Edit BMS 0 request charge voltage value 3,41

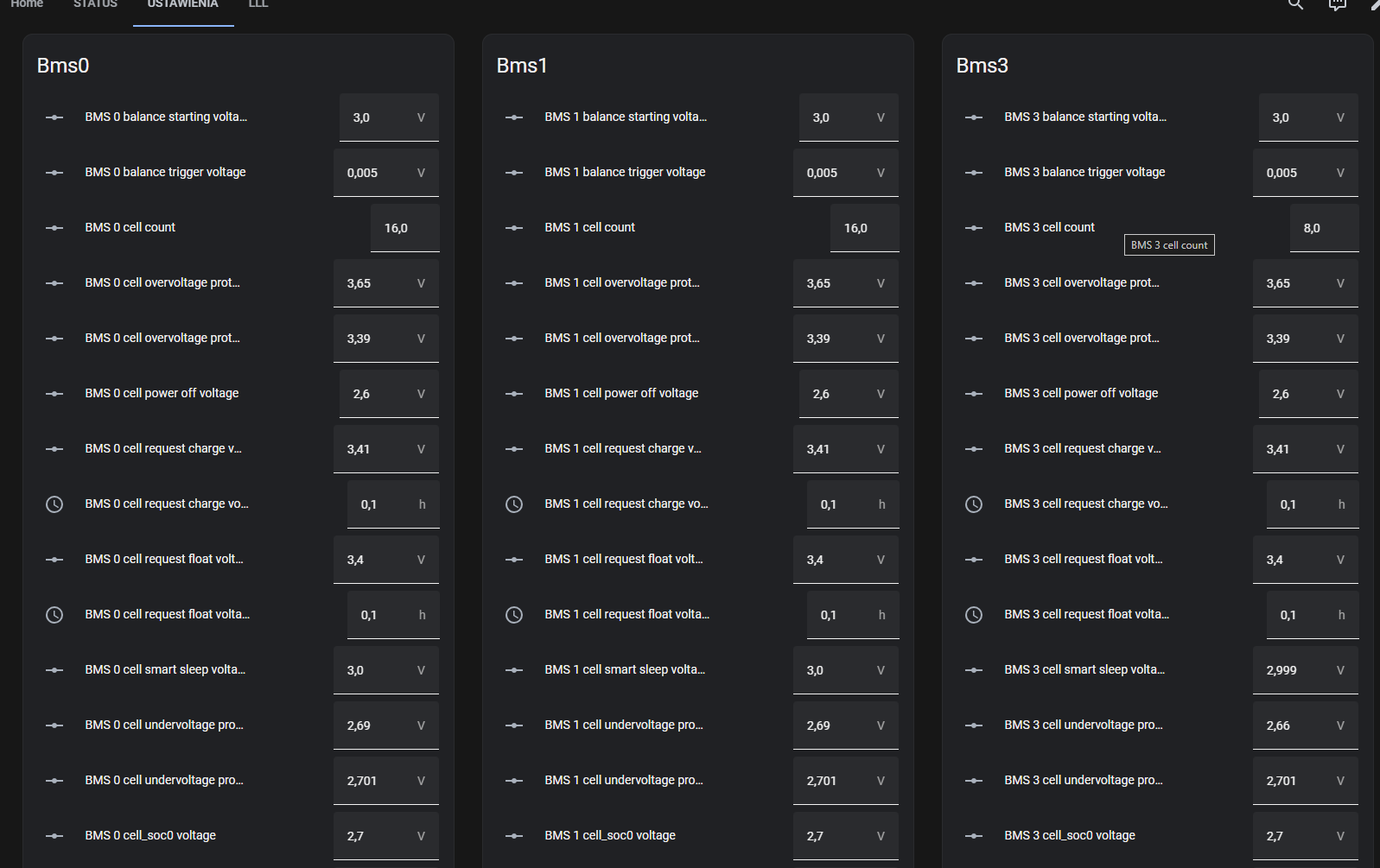[x=386, y=449]
